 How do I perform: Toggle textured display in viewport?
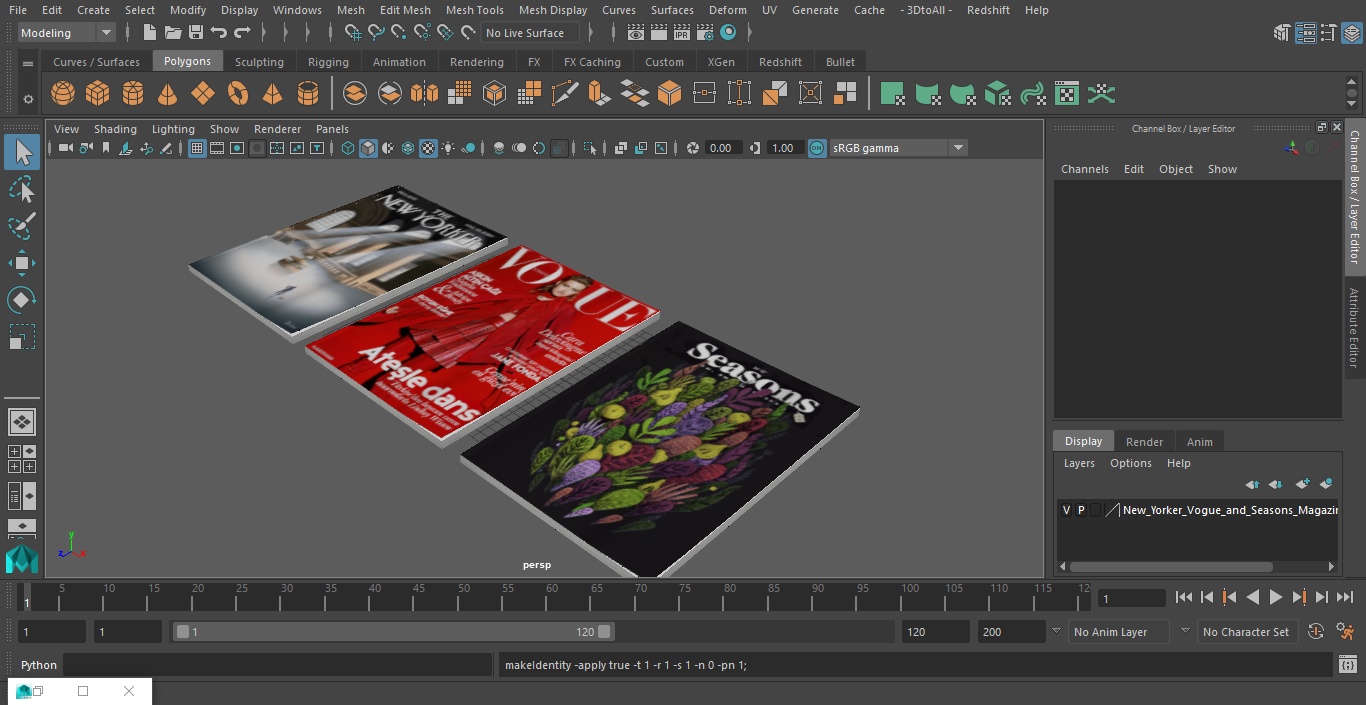pyautogui.click(x=428, y=148)
